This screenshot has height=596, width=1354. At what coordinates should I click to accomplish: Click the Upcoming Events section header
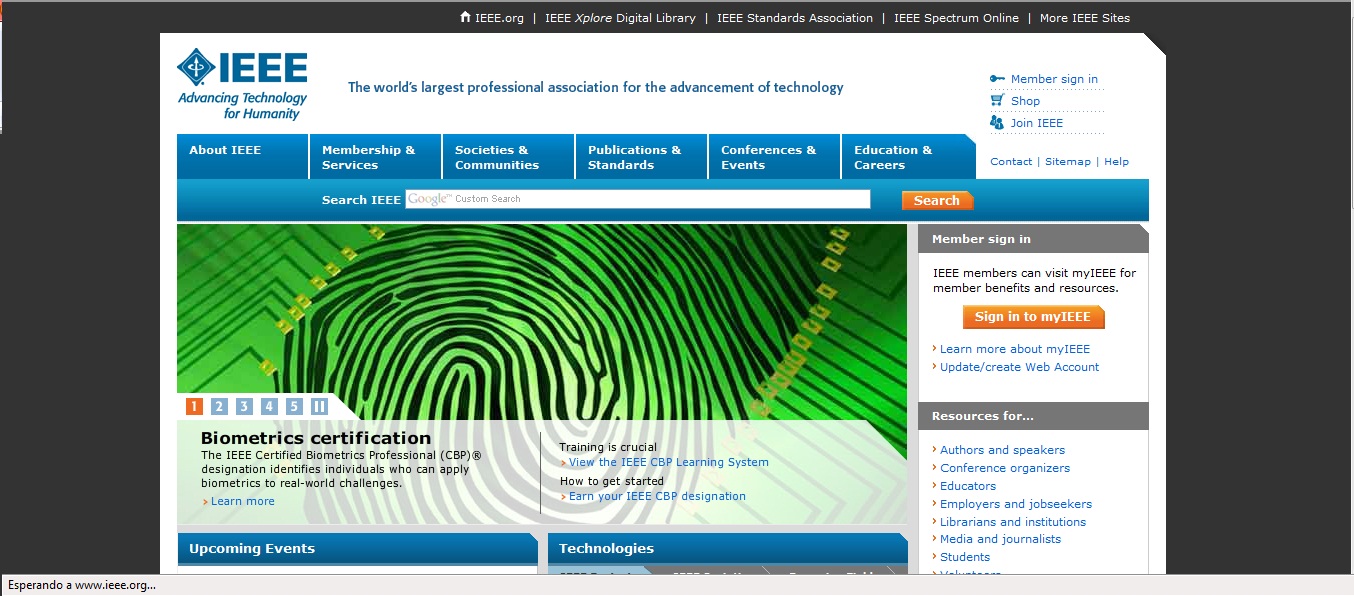click(357, 548)
